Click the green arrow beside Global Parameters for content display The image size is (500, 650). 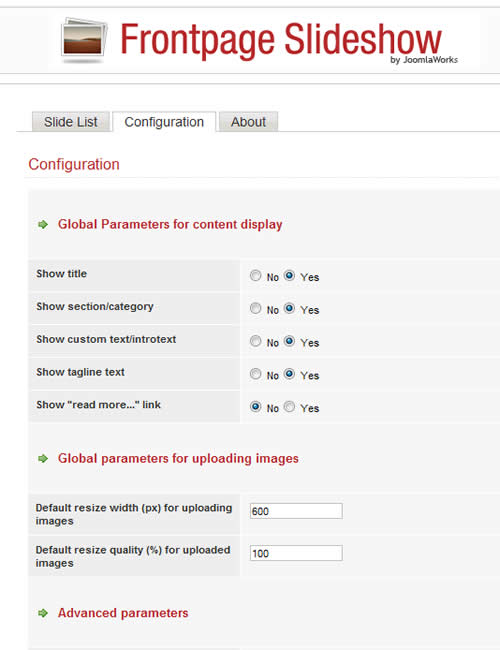[x=43, y=225]
